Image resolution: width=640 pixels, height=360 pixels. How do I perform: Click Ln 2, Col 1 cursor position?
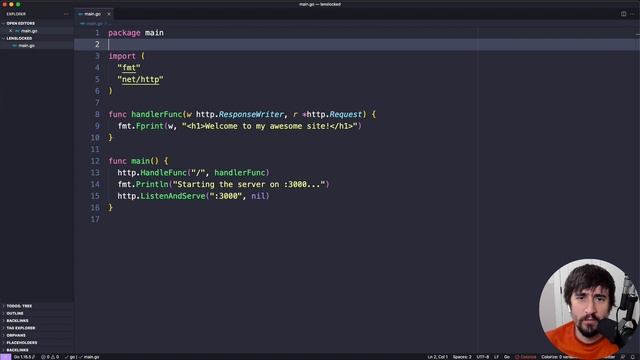coord(437,357)
